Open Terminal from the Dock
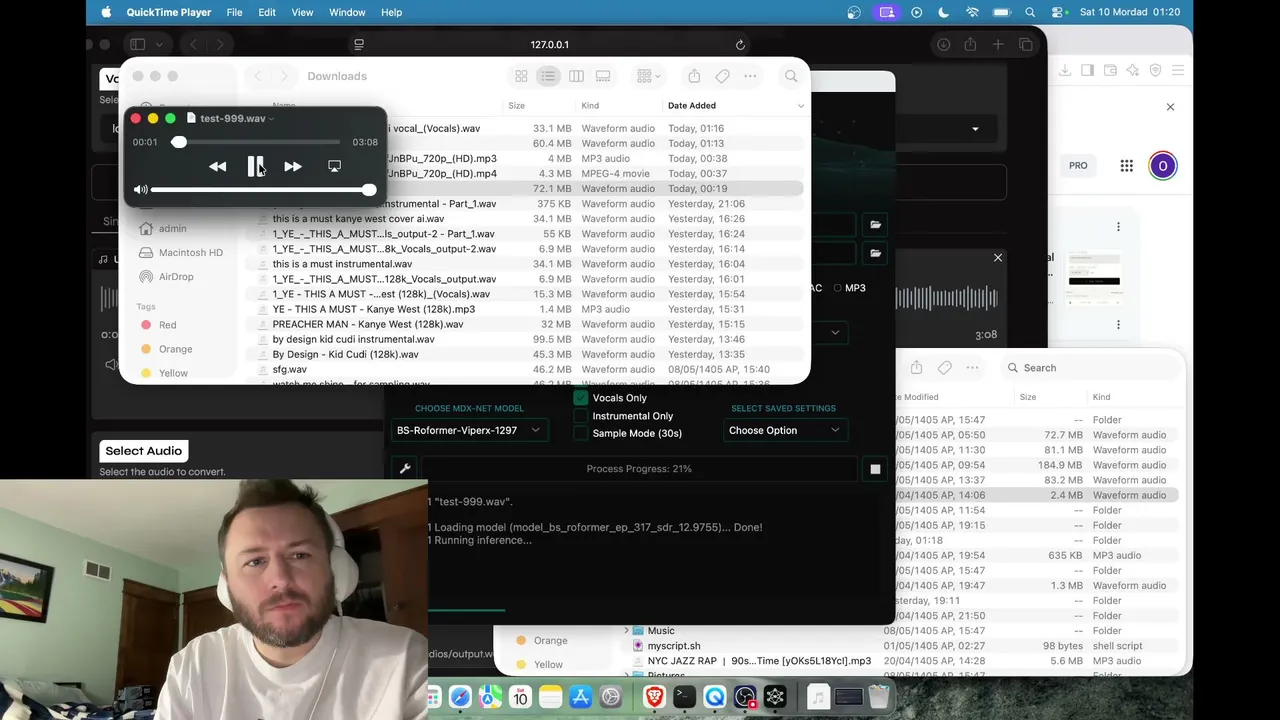This screenshot has width=1280, height=720. 684,697
